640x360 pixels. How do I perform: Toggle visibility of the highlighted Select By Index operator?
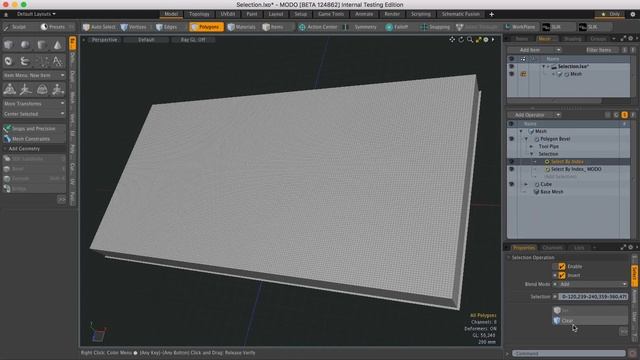(511, 162)
